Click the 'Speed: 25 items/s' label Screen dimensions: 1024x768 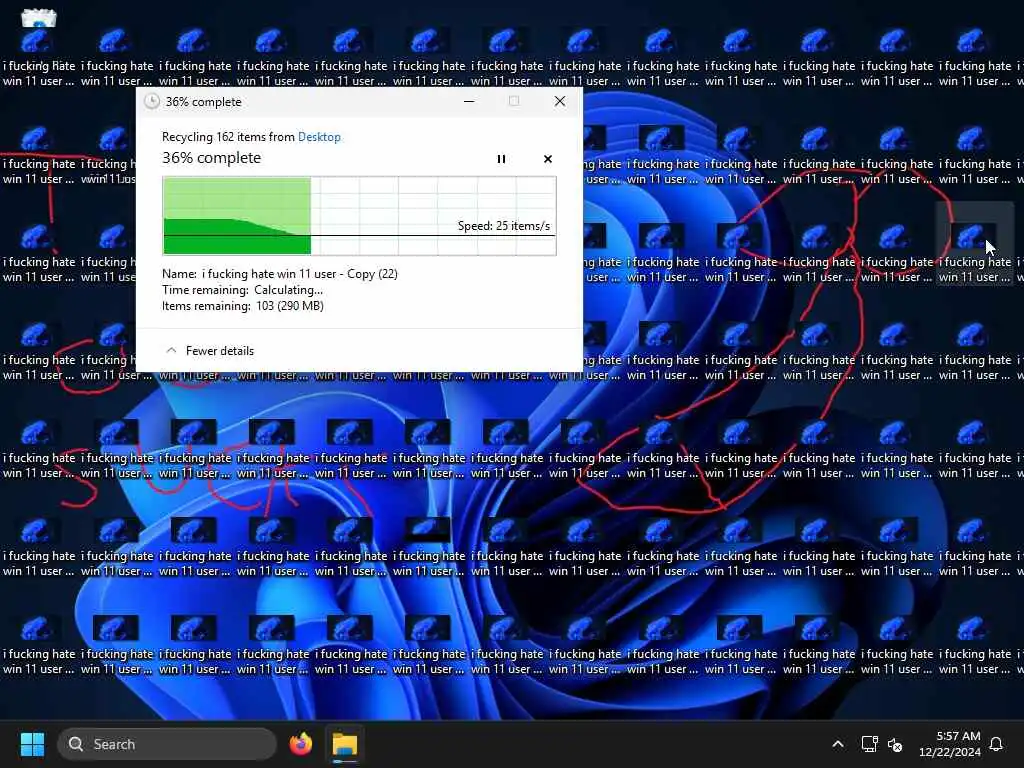504,226
